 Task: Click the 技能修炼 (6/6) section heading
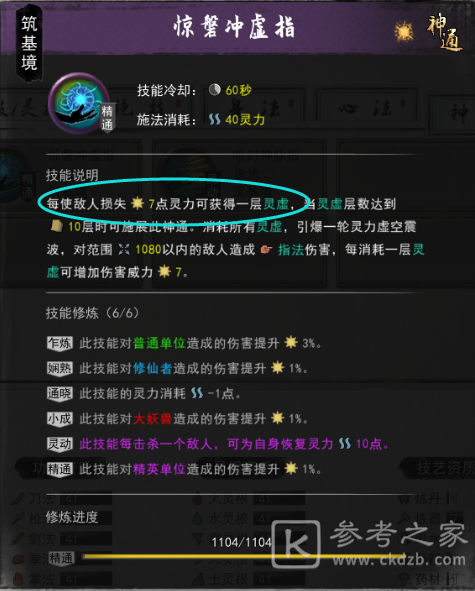[x=93, y=313]
